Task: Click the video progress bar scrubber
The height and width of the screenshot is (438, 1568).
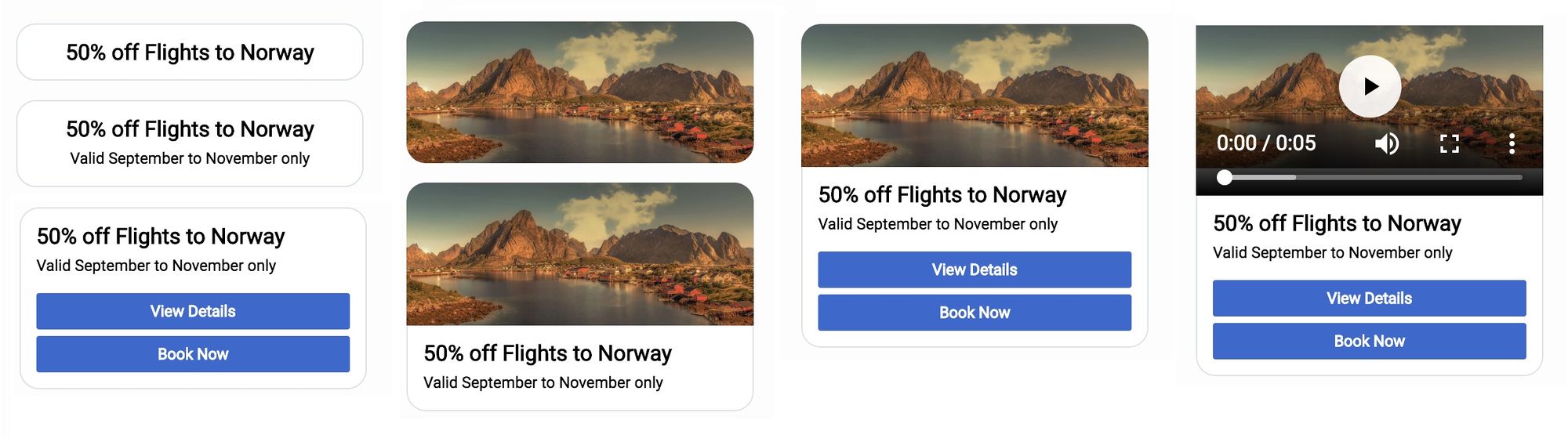Action: 1225,178
